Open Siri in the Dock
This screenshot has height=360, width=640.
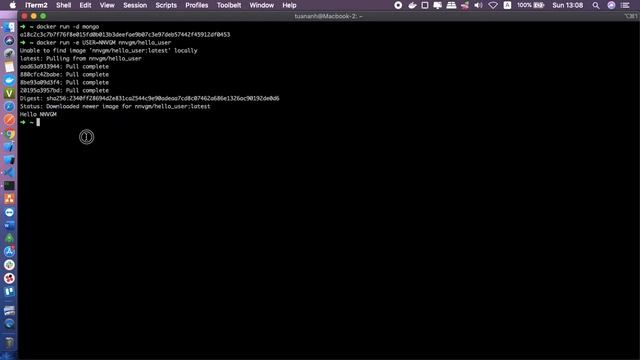coord(9,40)
